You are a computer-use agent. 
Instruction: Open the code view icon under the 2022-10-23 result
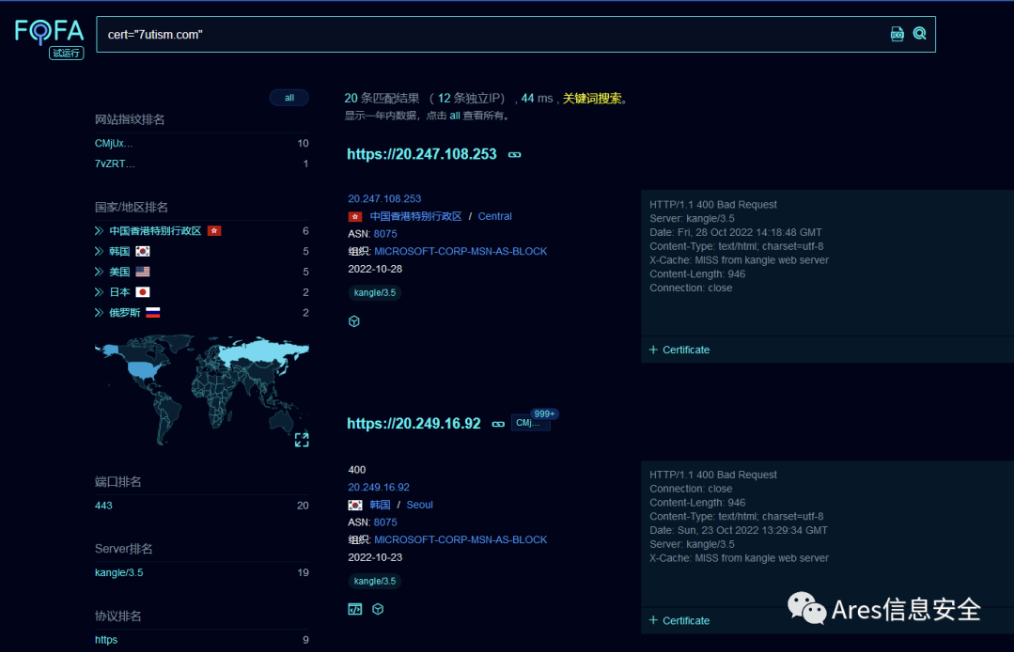[355, 609]
